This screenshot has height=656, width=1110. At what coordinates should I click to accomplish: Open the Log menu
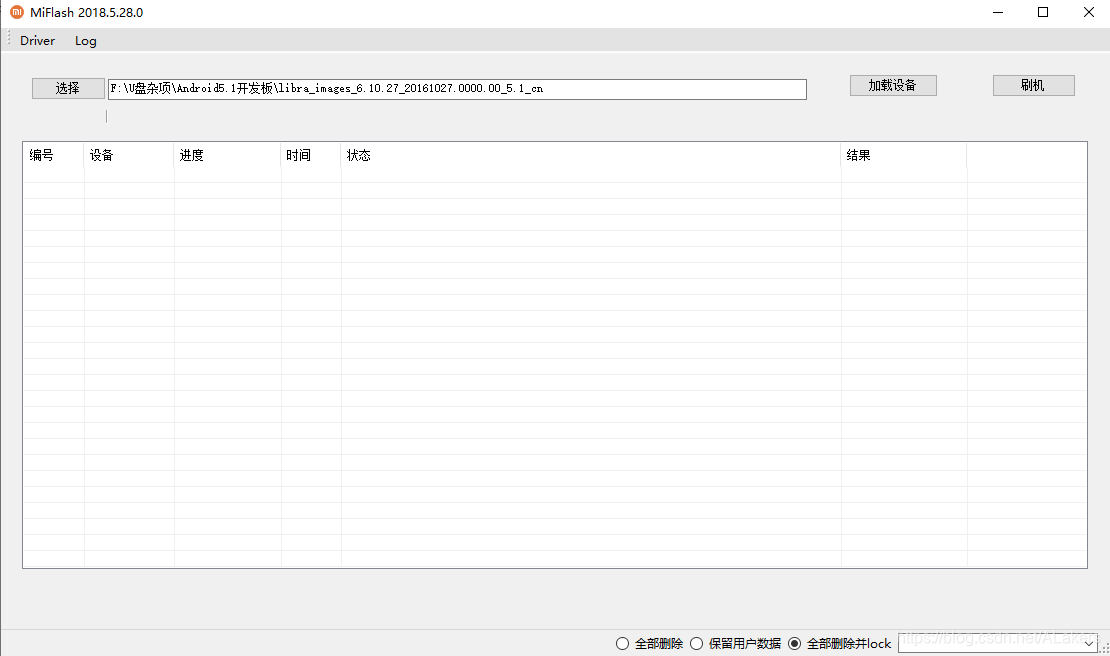(x=86, y=41)
